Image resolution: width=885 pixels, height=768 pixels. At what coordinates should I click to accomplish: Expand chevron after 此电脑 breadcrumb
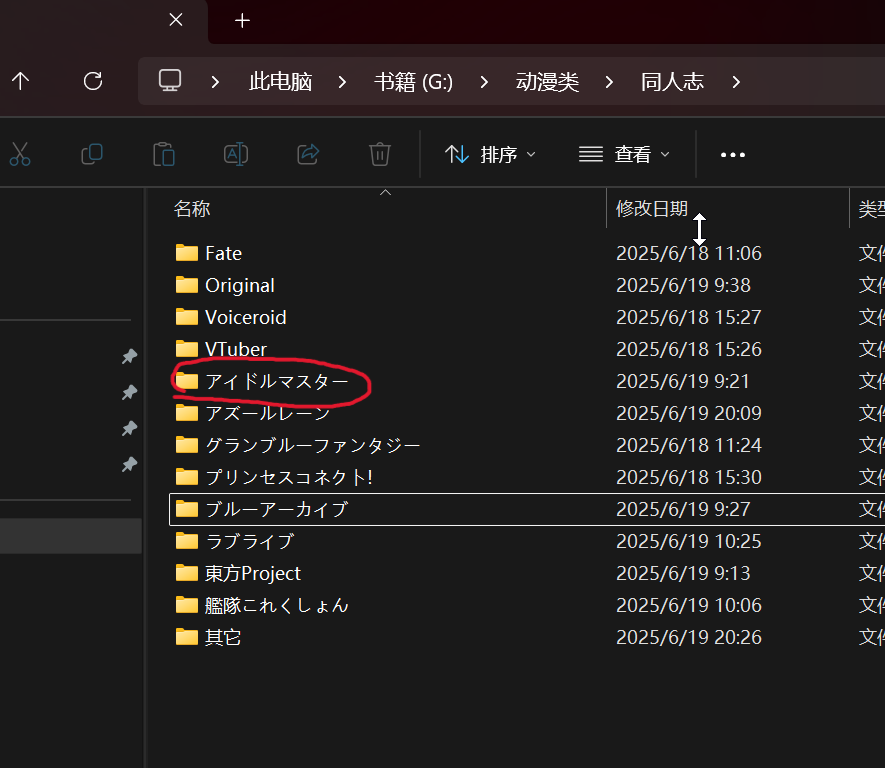click(x=342, y=82)
